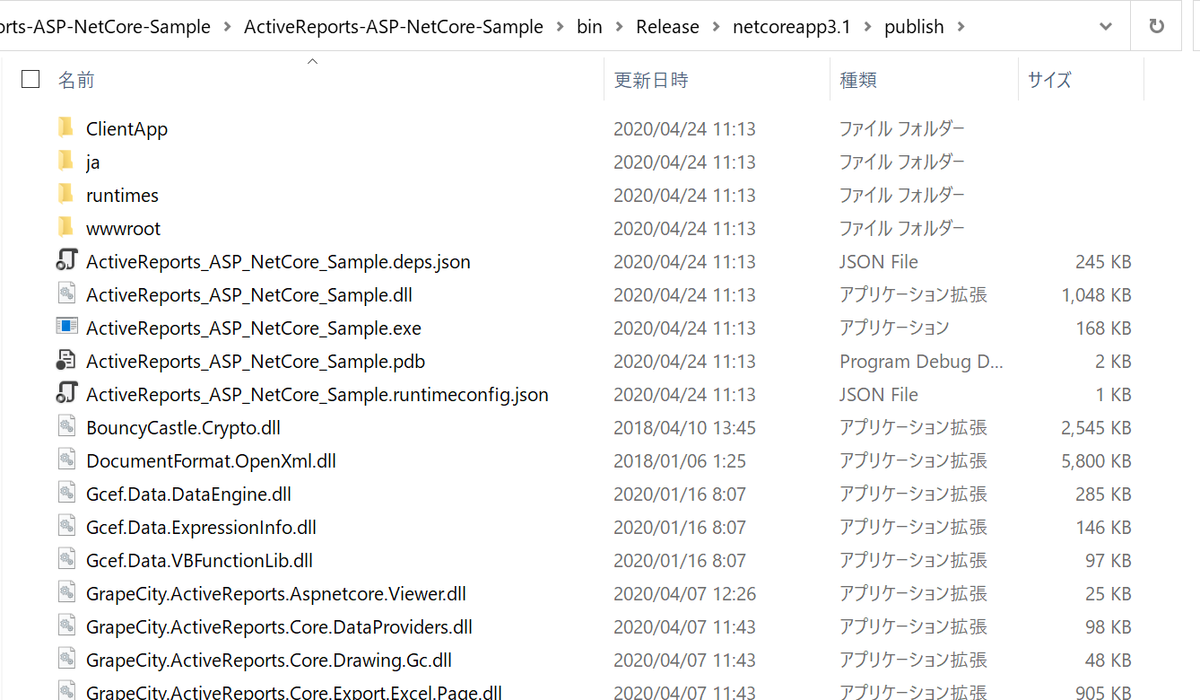
Task: Select DocumentFormat.OpenXml.dll file name
Action: click(x=211, y=461)
